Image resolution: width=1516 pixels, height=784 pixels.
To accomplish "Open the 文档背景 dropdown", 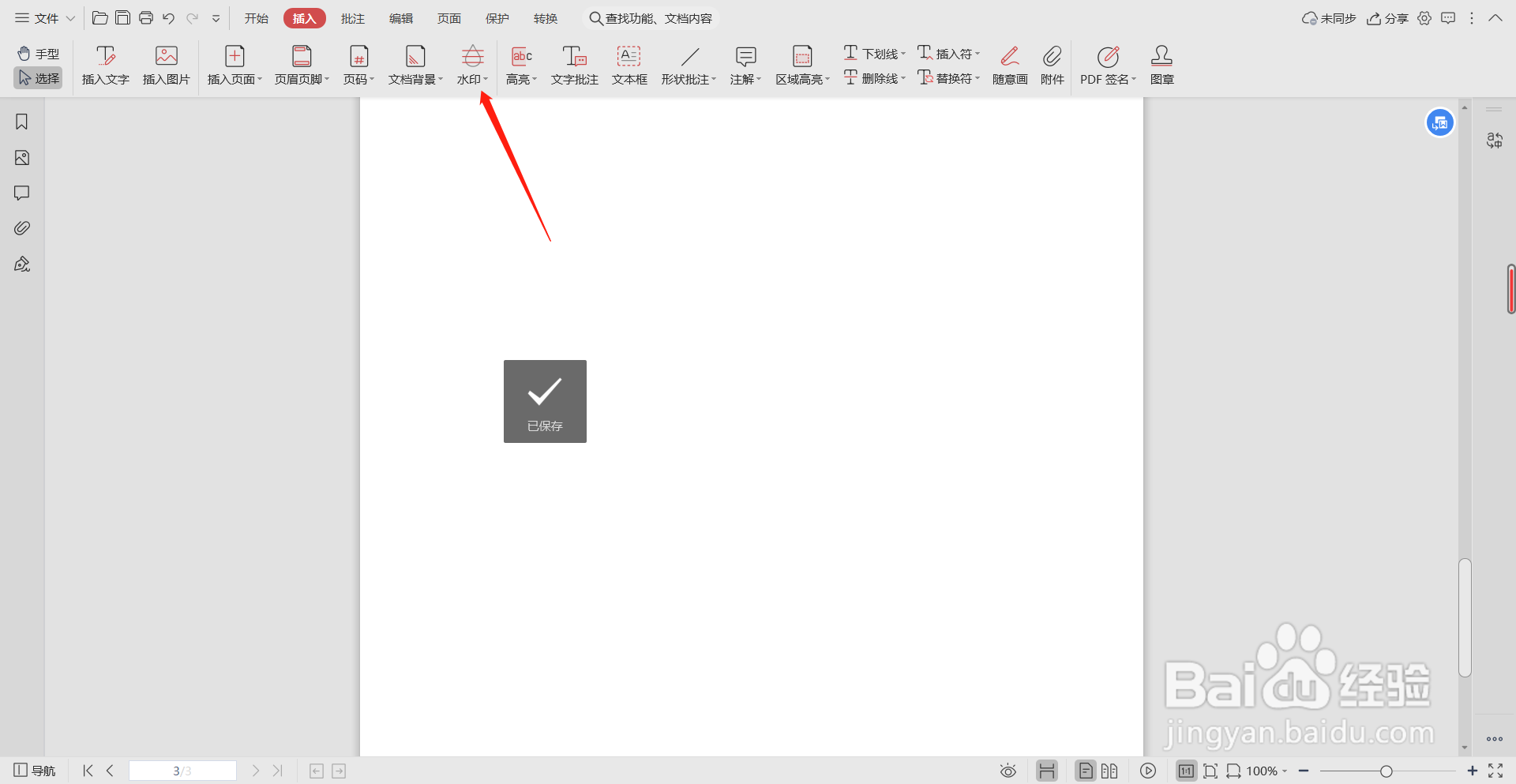I will [x=415, y=66].
